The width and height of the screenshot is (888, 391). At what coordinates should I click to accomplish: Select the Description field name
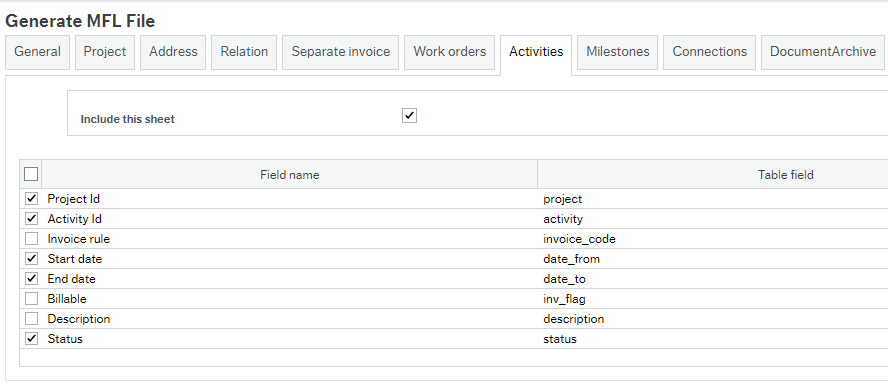point(79,319)
